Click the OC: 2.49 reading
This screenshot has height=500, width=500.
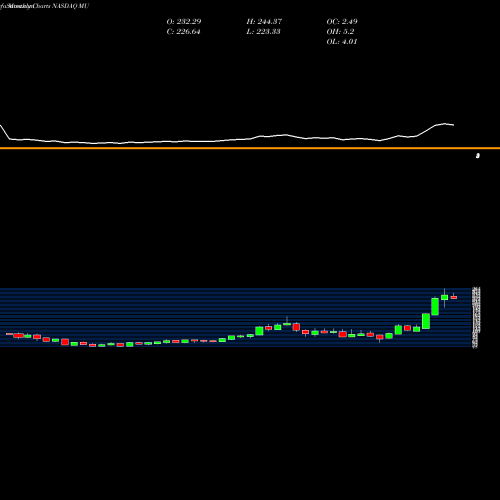tap(342, 21)
